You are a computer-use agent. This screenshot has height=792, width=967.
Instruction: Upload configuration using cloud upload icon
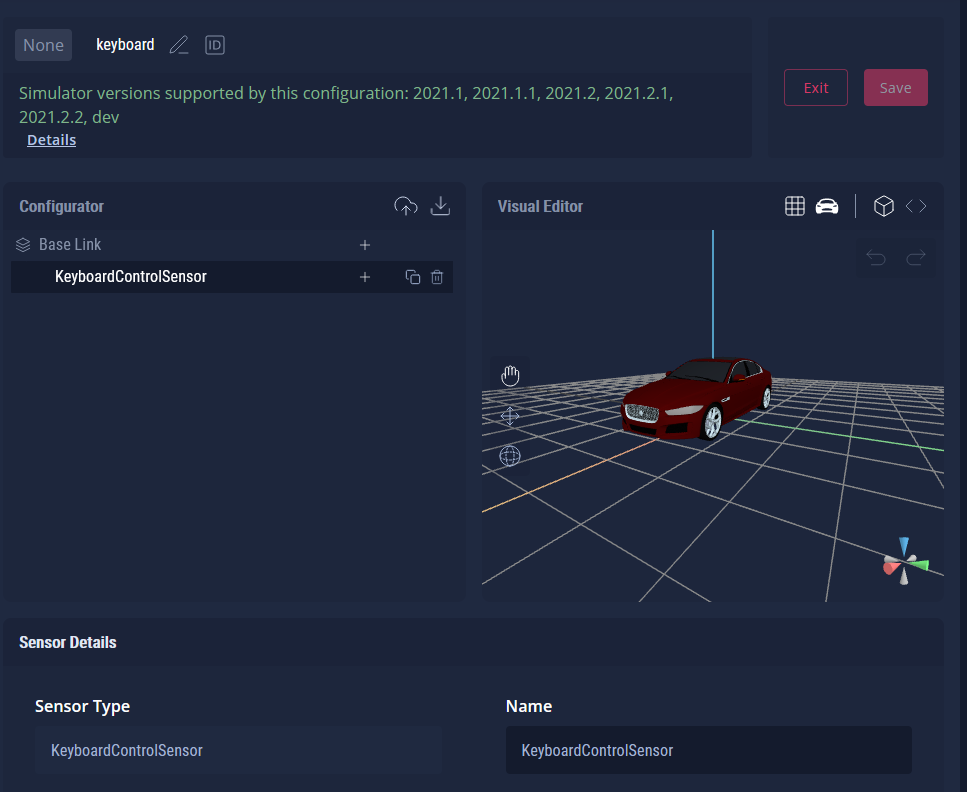[406, 206]
